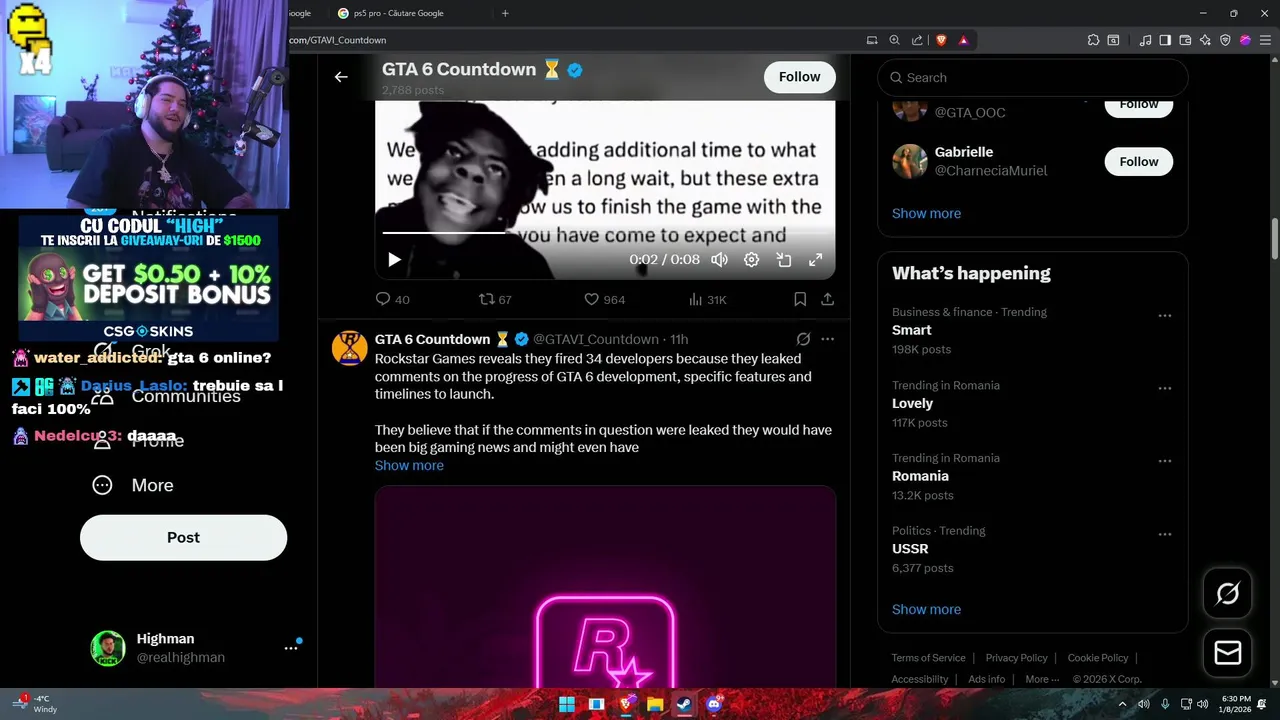Open options for the USSR trend
The height and width of the screenshot is (720, 1280).
[1164, 535]
